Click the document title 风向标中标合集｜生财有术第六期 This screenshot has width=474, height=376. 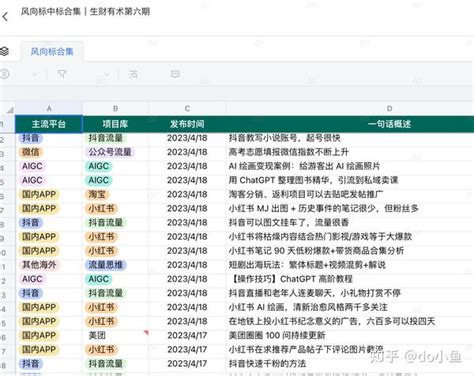tap(85, 11)
